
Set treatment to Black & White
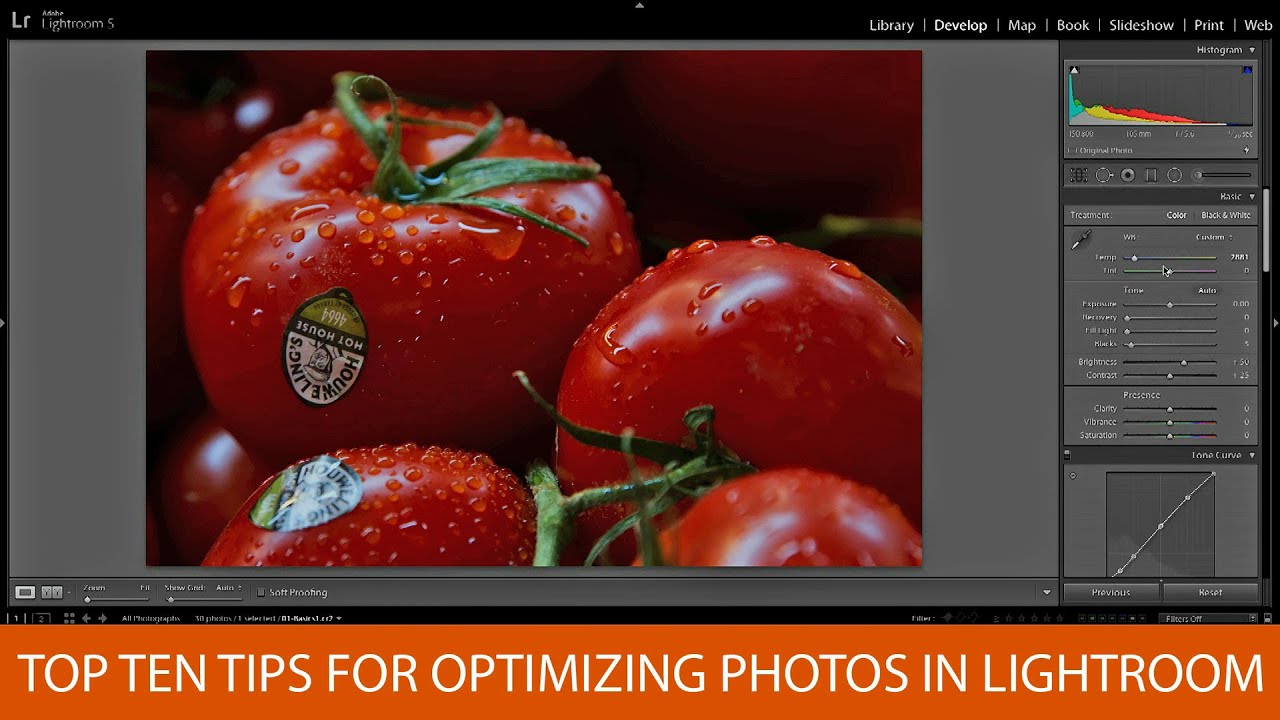pos(1226,215)
